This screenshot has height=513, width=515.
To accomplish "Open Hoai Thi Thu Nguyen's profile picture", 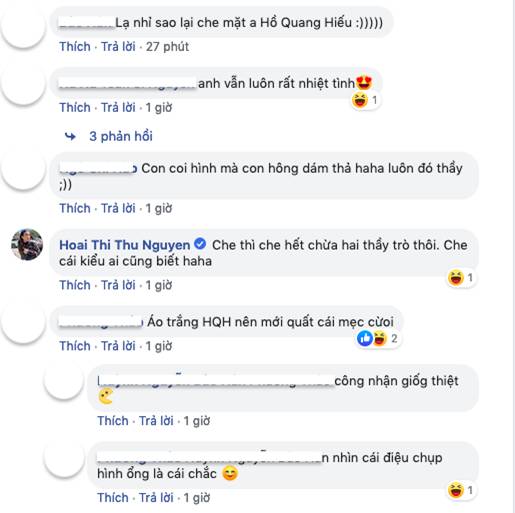I will coord(27,244).
